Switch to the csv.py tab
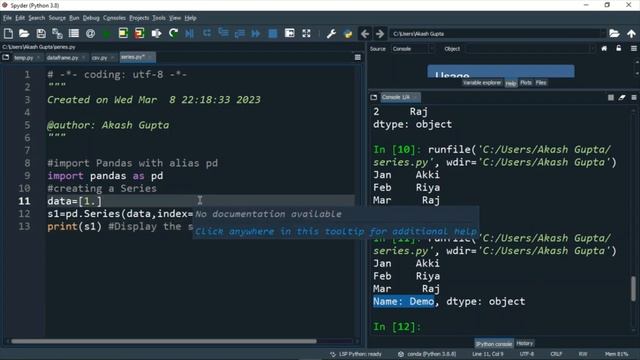Image resolution: width=640 pixels, height=360 pixels. [99, 58]
